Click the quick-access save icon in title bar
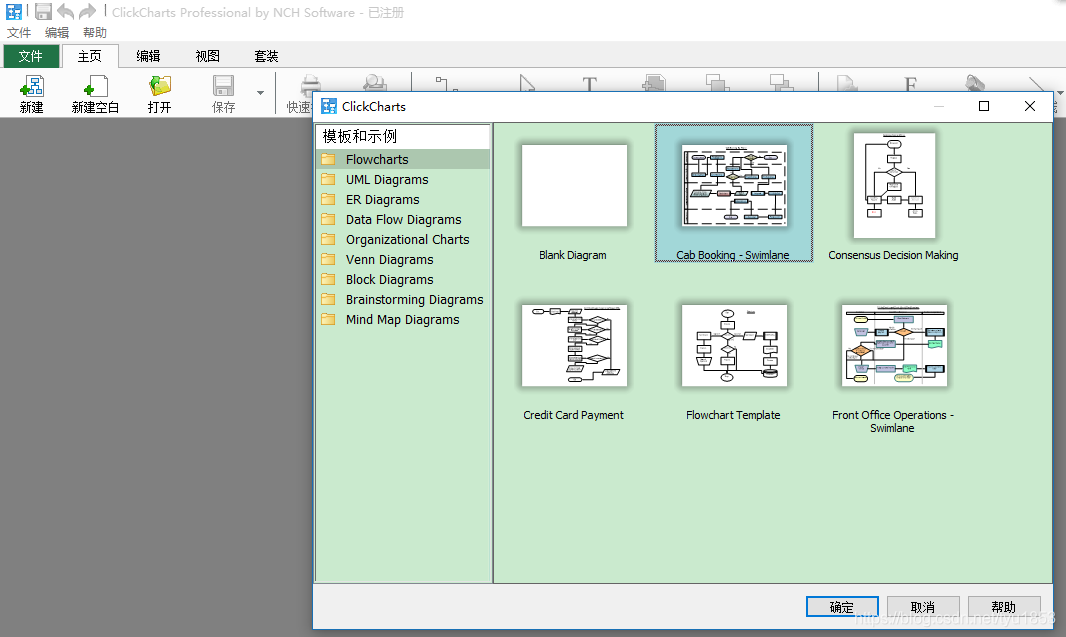The width and height of the screenshot is (1066, 637). pos(44,12)
